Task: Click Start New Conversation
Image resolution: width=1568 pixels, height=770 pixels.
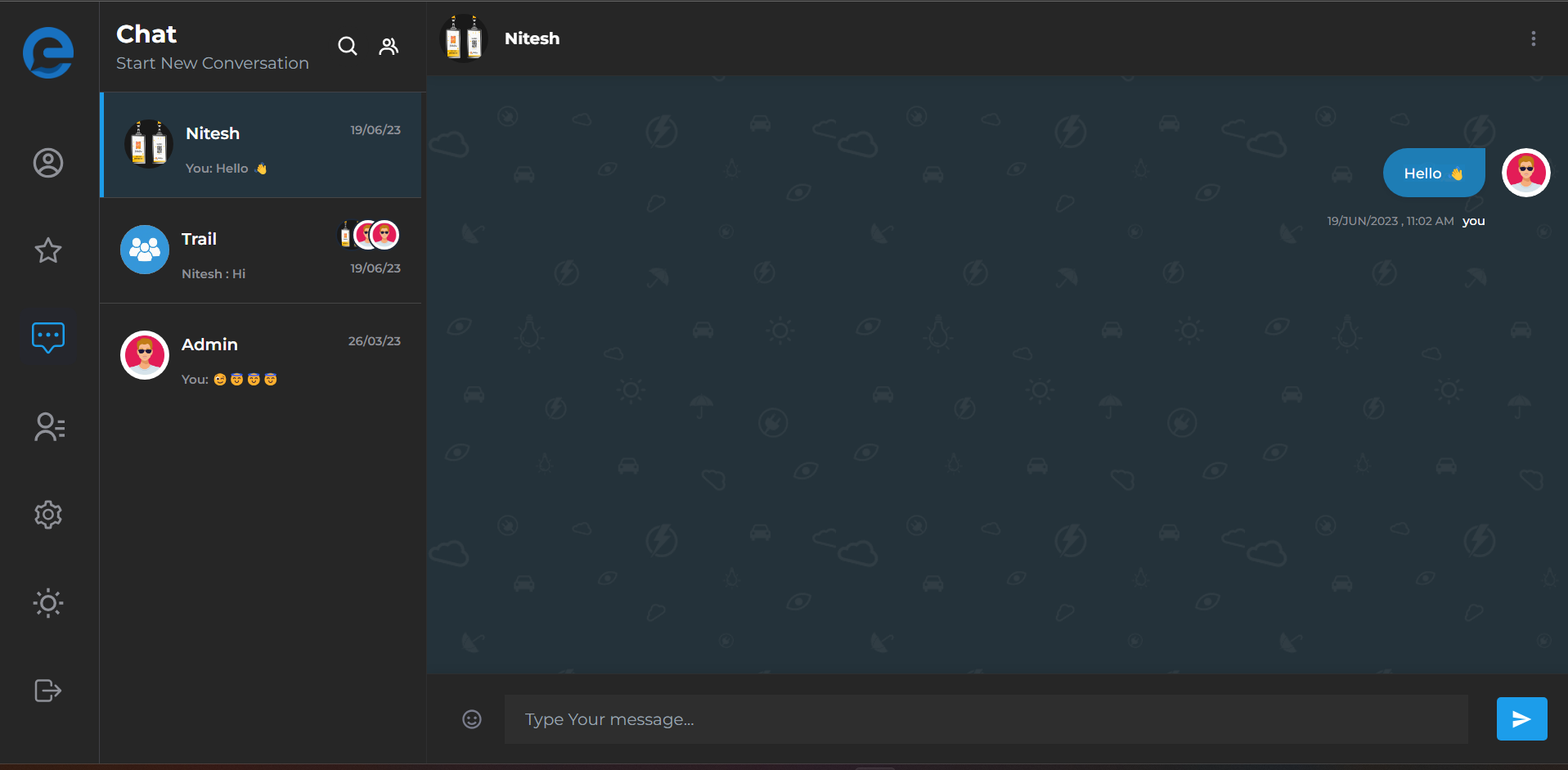Action: click(212, 62)
